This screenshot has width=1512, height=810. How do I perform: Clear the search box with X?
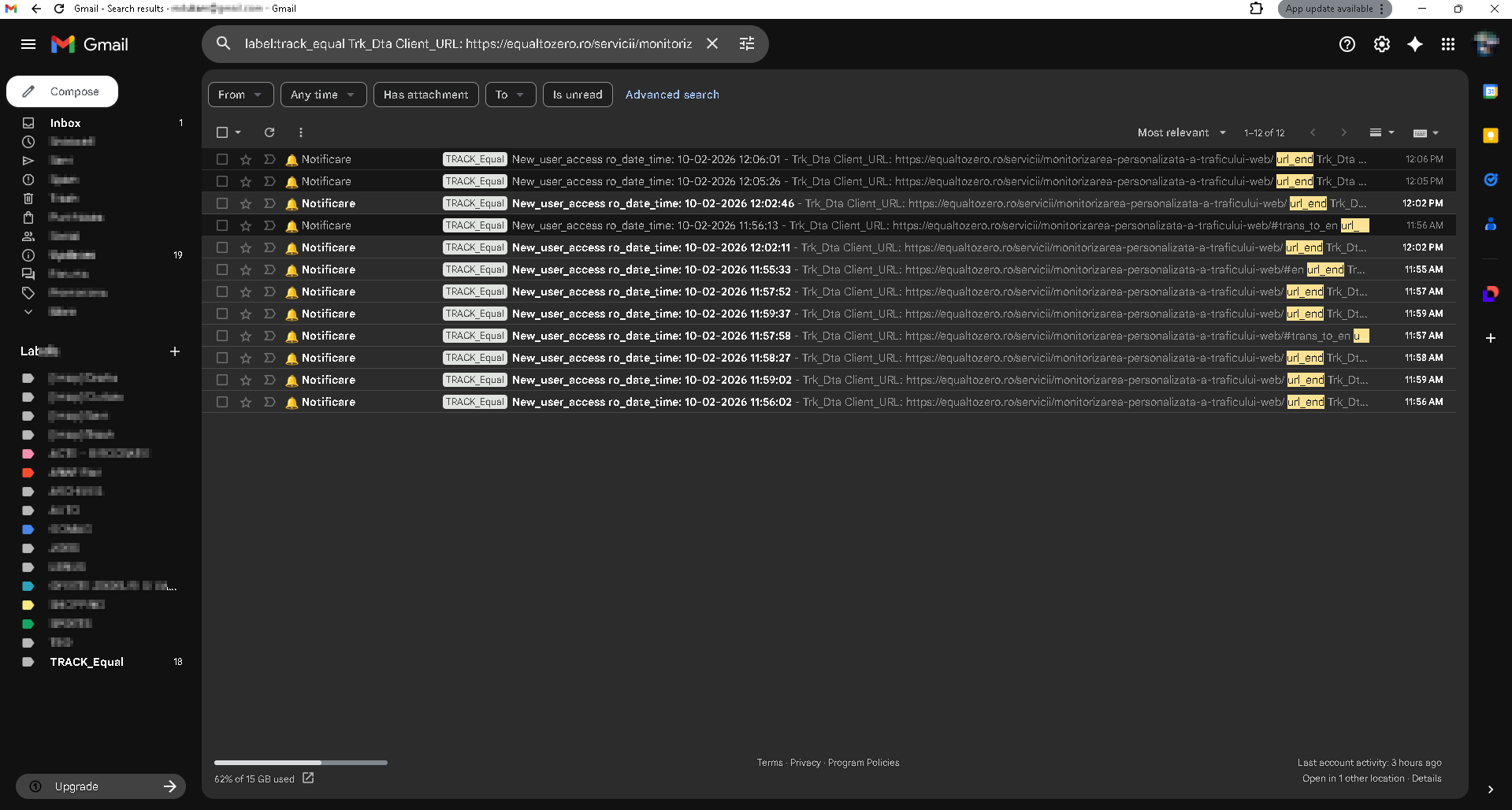point(711,43)
